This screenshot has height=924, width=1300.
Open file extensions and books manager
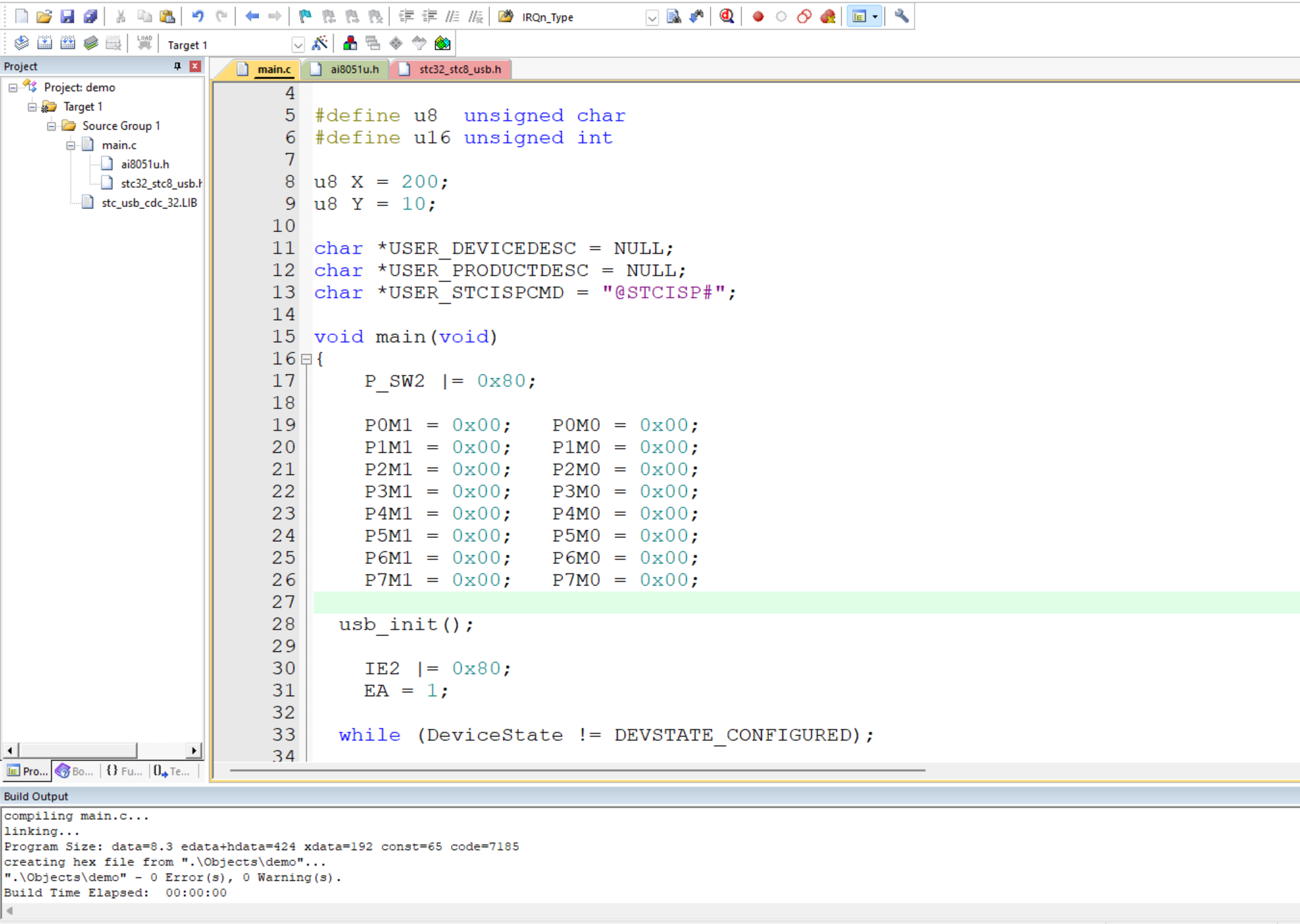(350, 44)
